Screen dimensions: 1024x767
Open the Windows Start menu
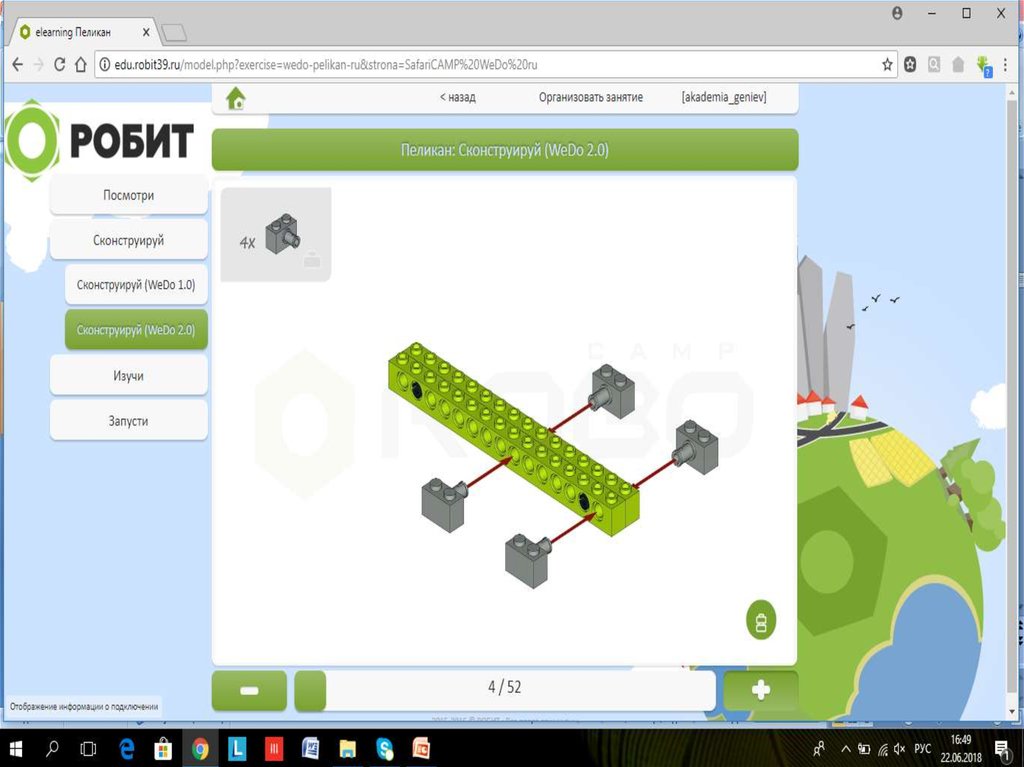(16, 749)
